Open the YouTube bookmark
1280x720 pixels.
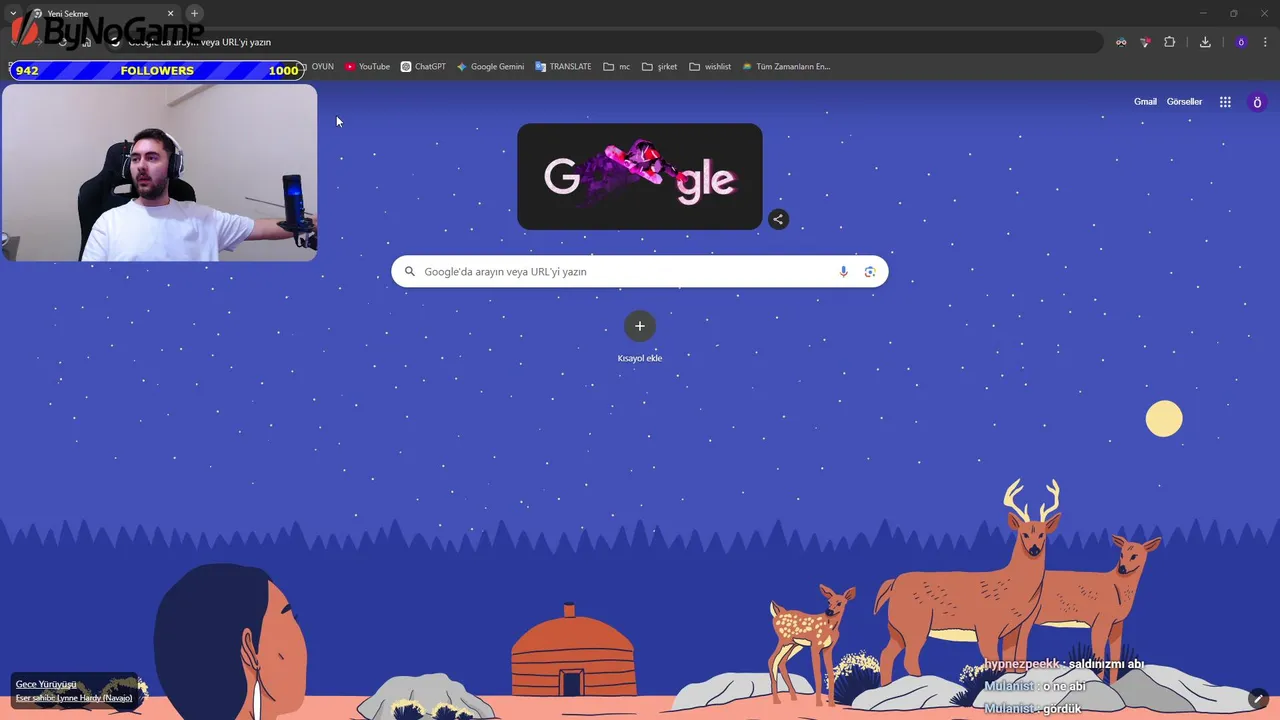[x=367, y=67]
